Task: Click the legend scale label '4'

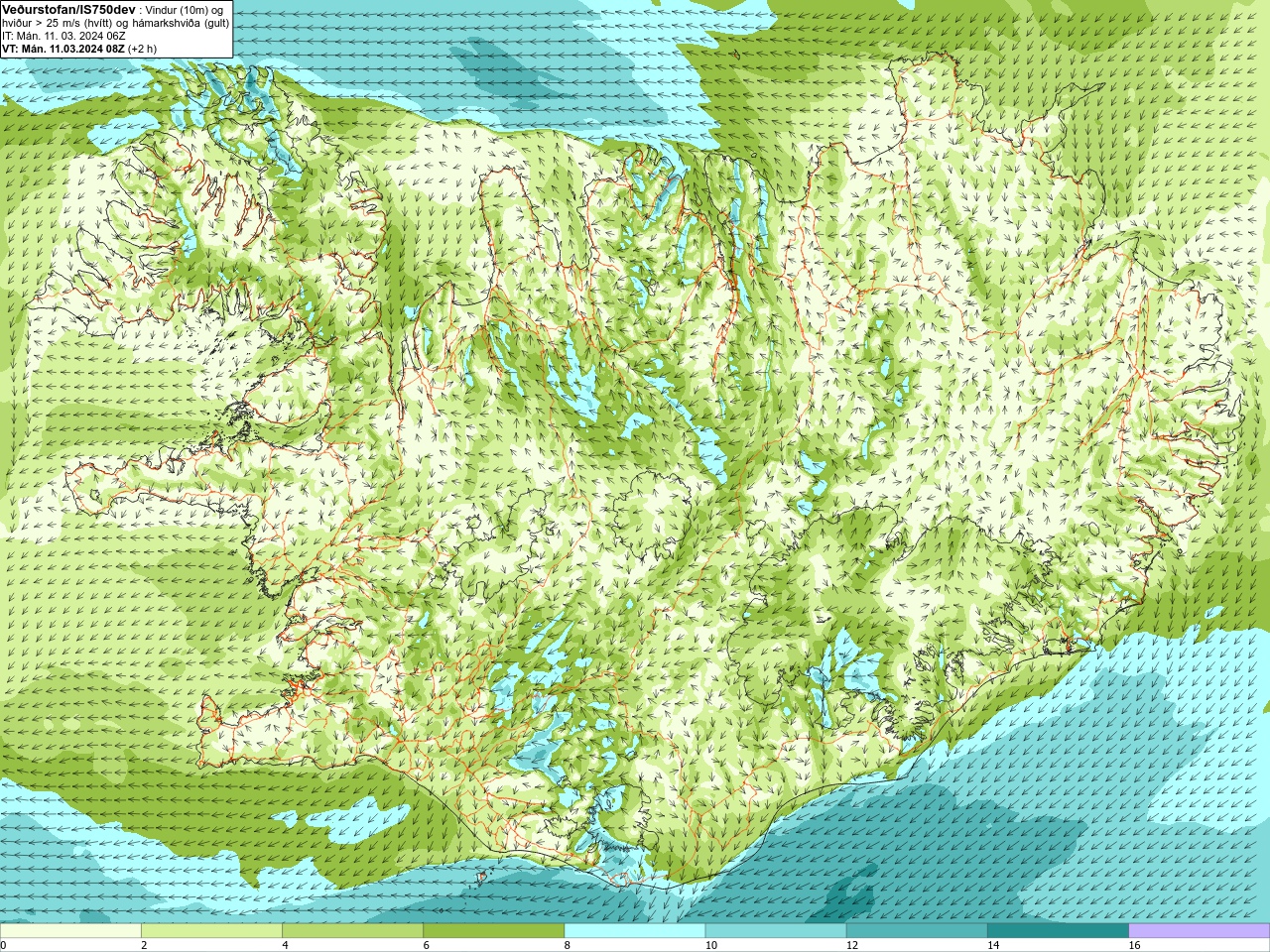Action: pyautogui.click(x=286, y=945)
